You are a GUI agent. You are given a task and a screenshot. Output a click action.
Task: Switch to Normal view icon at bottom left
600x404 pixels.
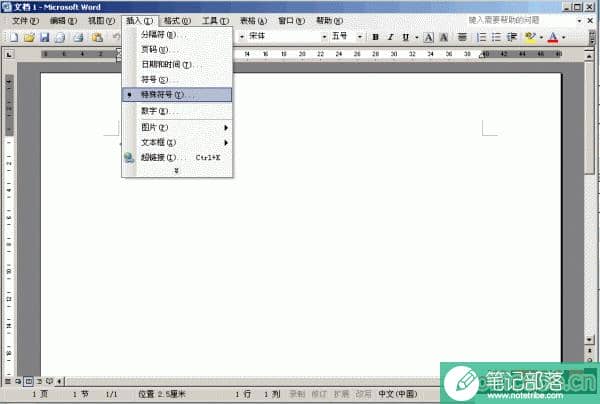8,381
